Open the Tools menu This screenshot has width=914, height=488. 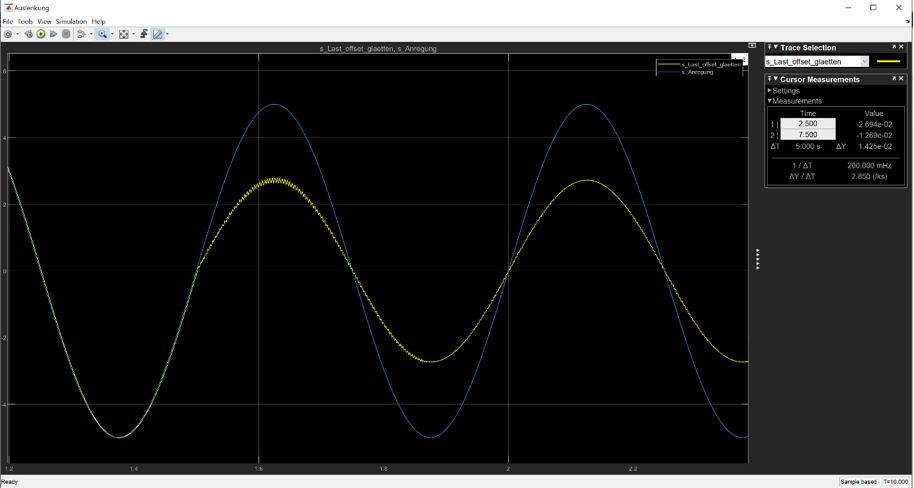pos(25,21)
